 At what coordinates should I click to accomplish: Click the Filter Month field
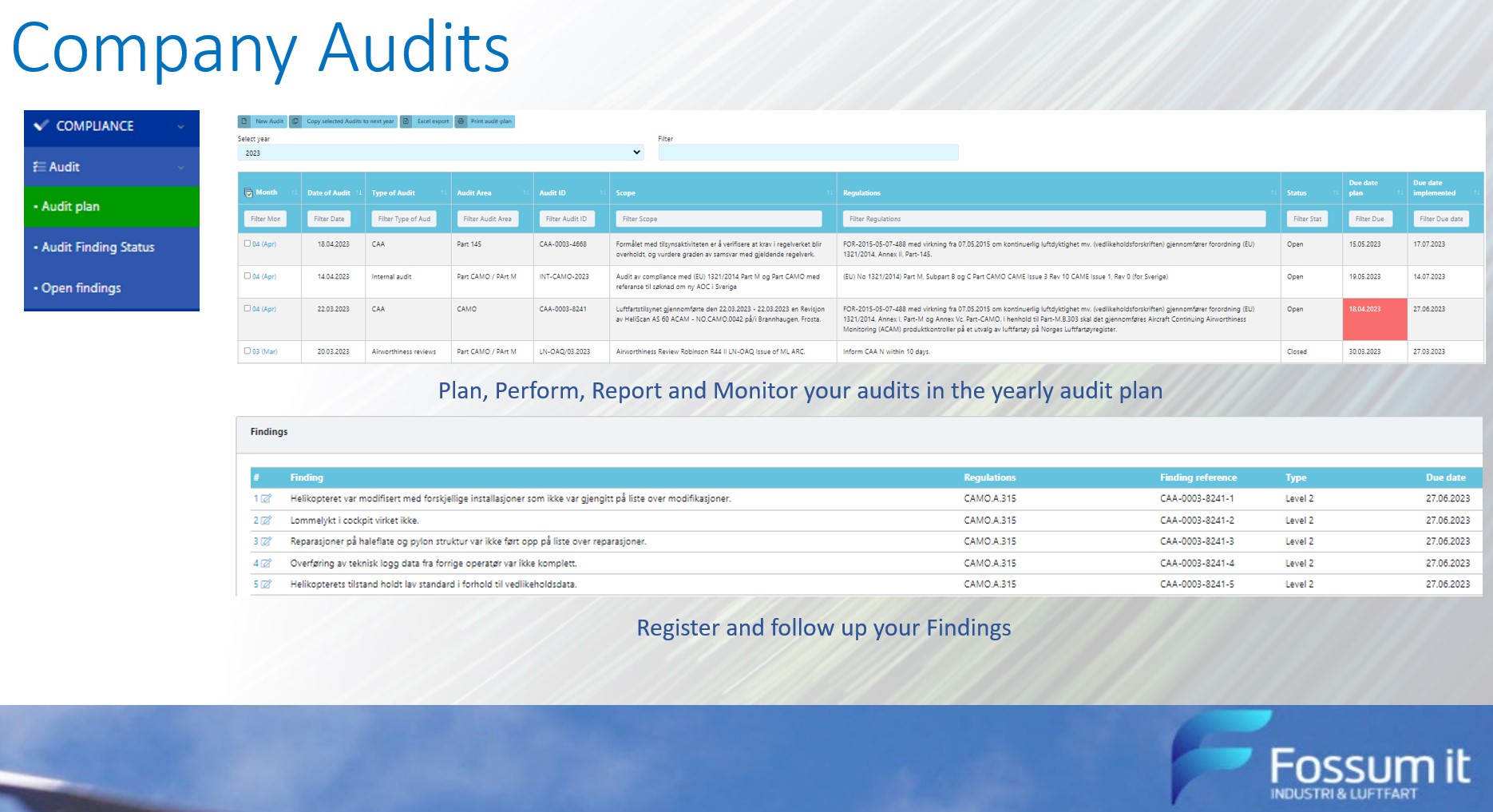point(265,219)
